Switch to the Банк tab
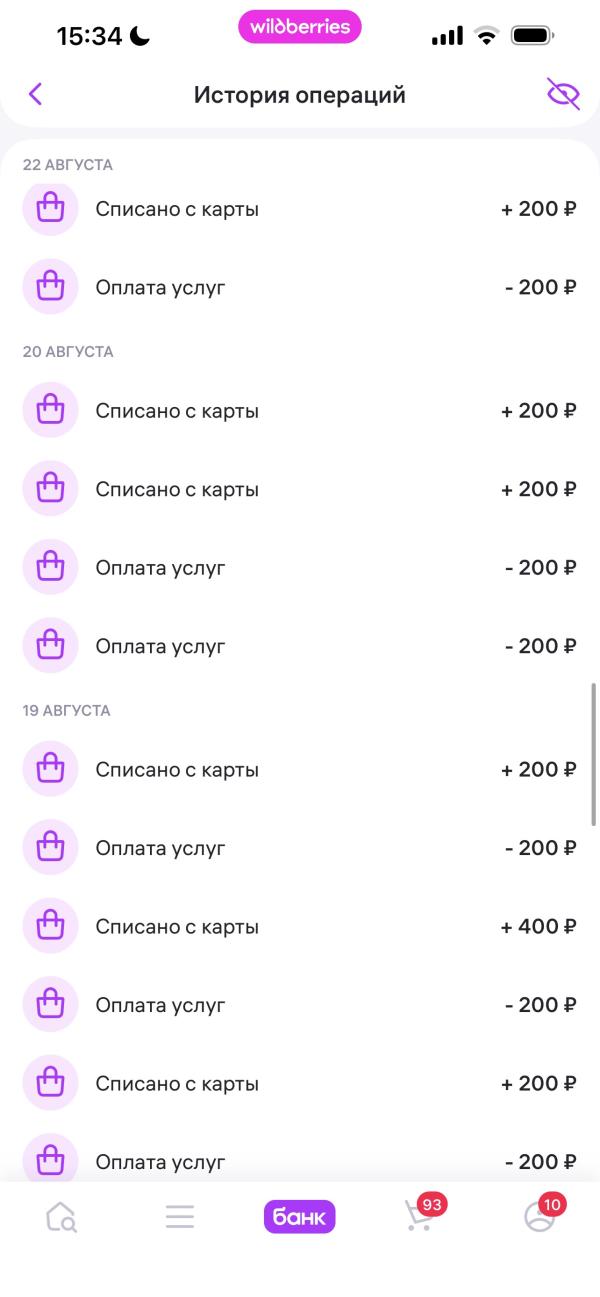The width and height of the screenshot is (600, 1297). tap(299, 1217)
